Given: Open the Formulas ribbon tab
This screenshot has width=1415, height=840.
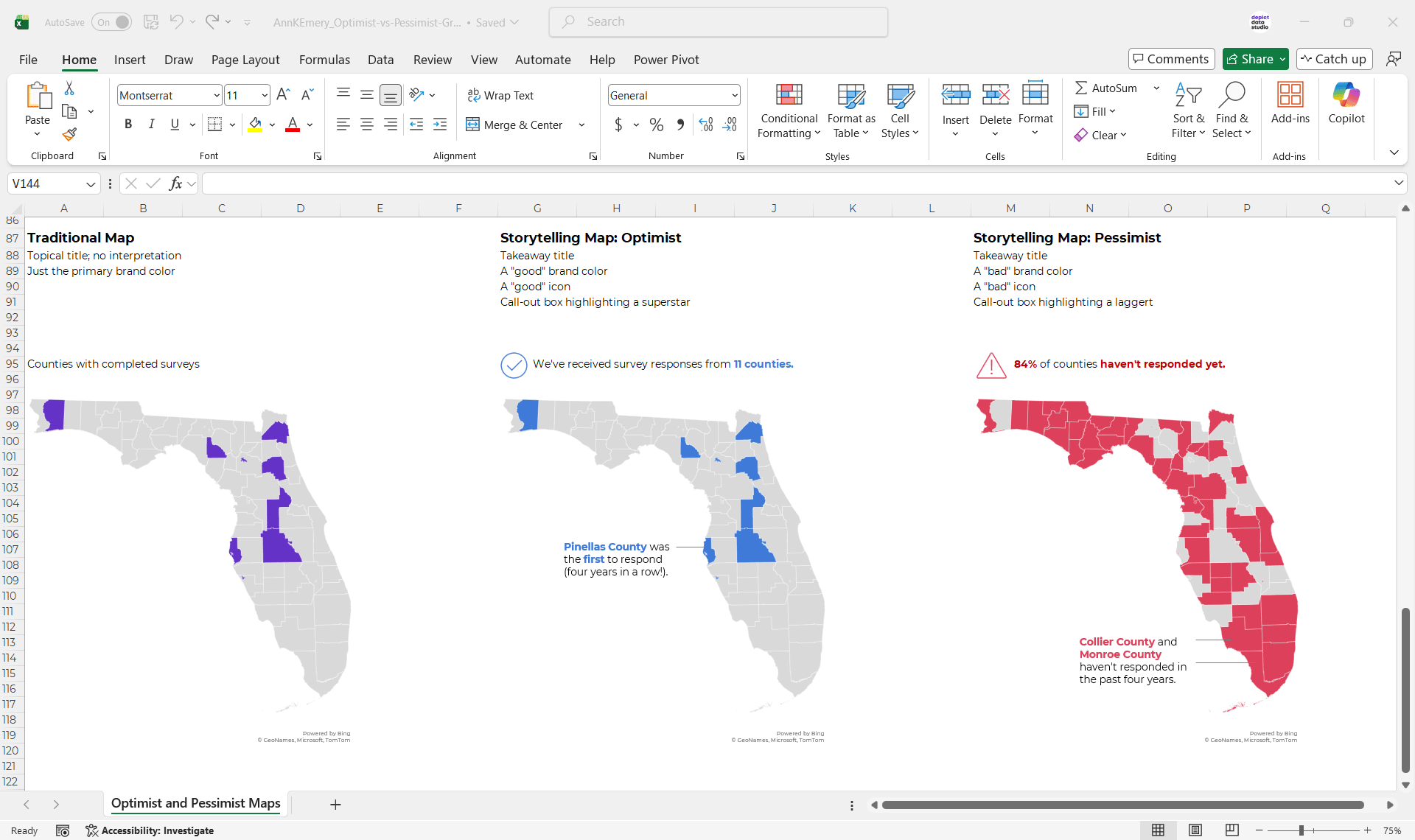Looking at the screenshot, I should [x=324, y=60].
